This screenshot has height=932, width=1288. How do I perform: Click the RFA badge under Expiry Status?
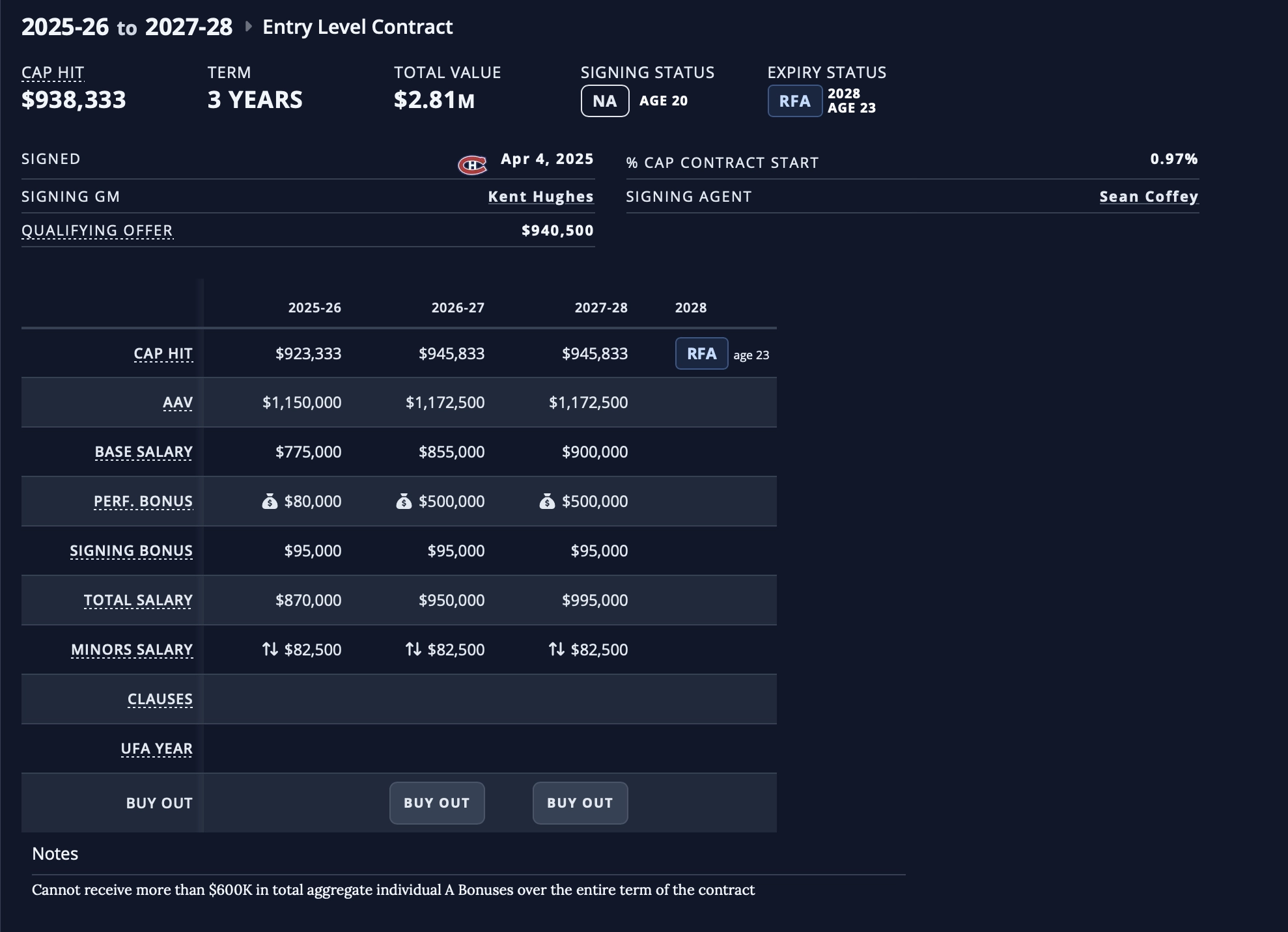click(795, 101)
